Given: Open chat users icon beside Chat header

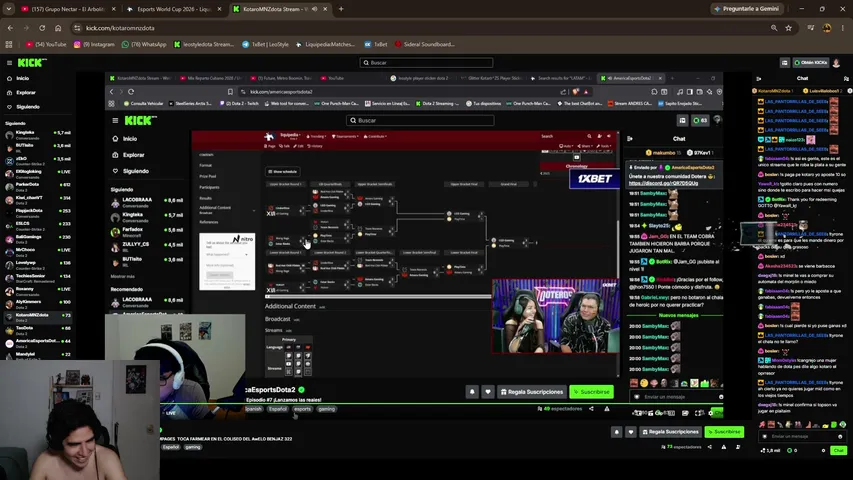Looking at the screenshot, I should click(x=846, y=78).
